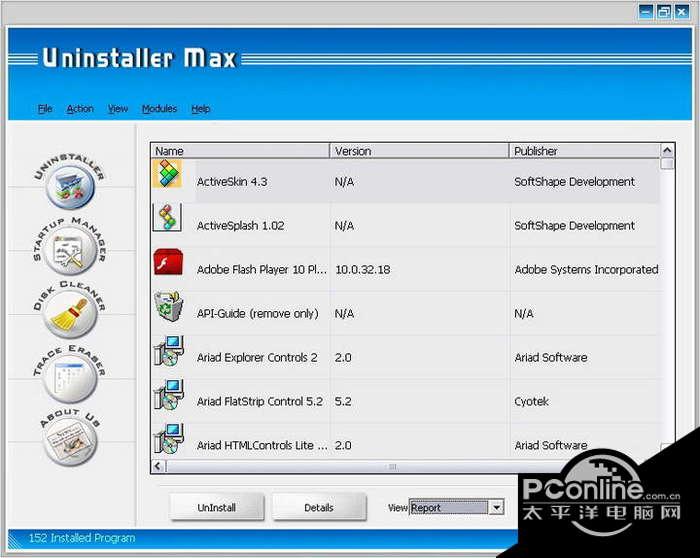This screenshot has height=558, width=700.
Task: Select API-Guide (remove only) entry
Action: coord(405,313)
